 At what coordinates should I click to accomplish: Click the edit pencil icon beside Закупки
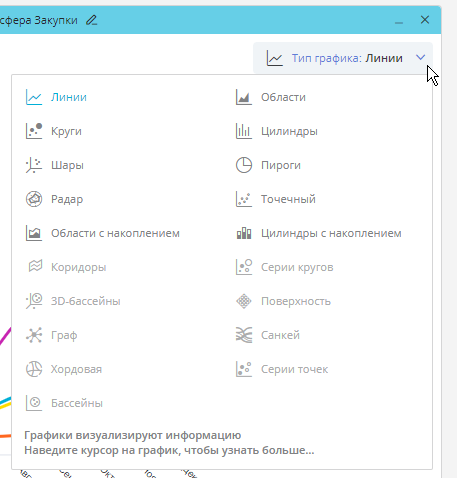[x=91, y=20]
